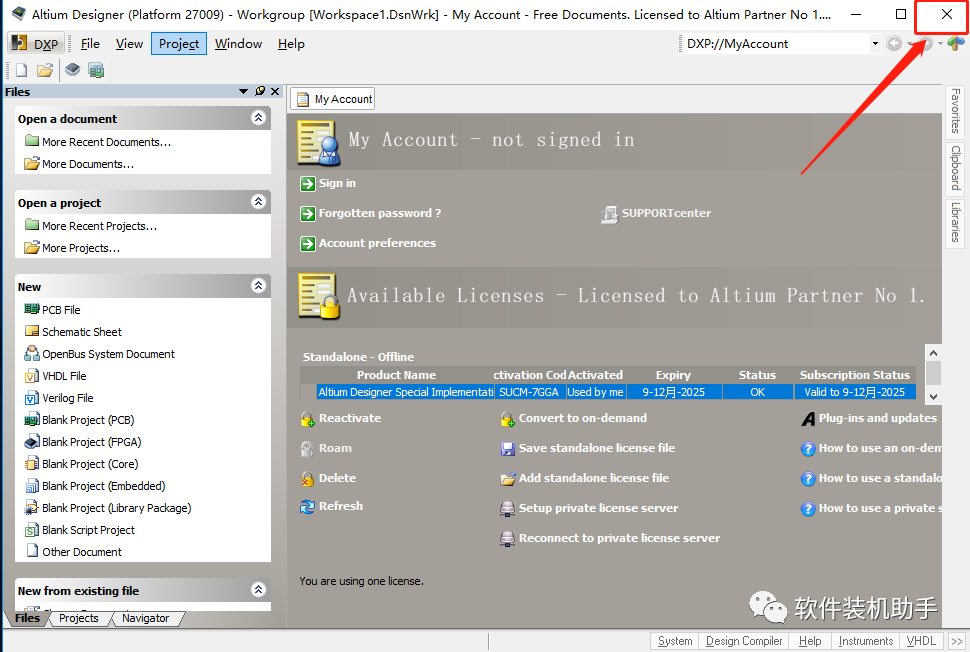Viewport: 970px width, 652px height.
Task: Create a Blank Project (Library Package)
Action: pos(116,508)
